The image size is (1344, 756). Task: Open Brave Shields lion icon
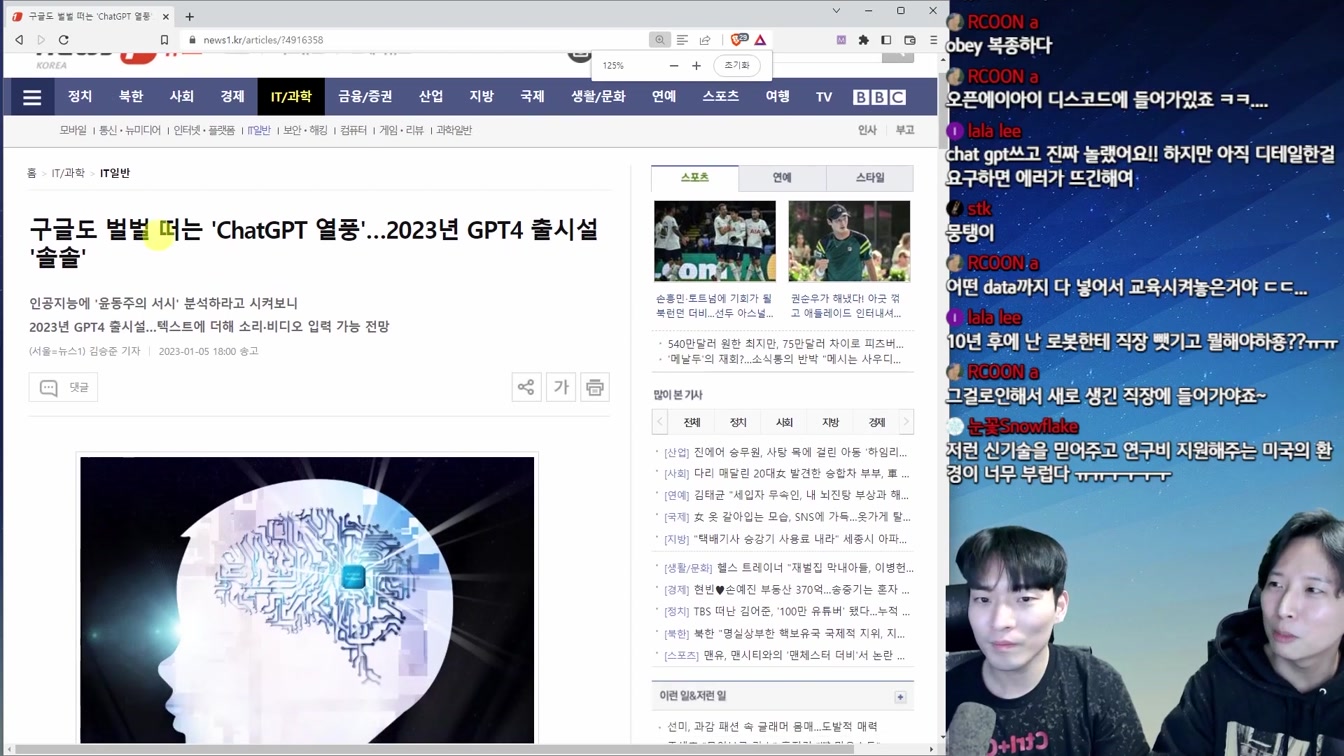coord(738,40)
